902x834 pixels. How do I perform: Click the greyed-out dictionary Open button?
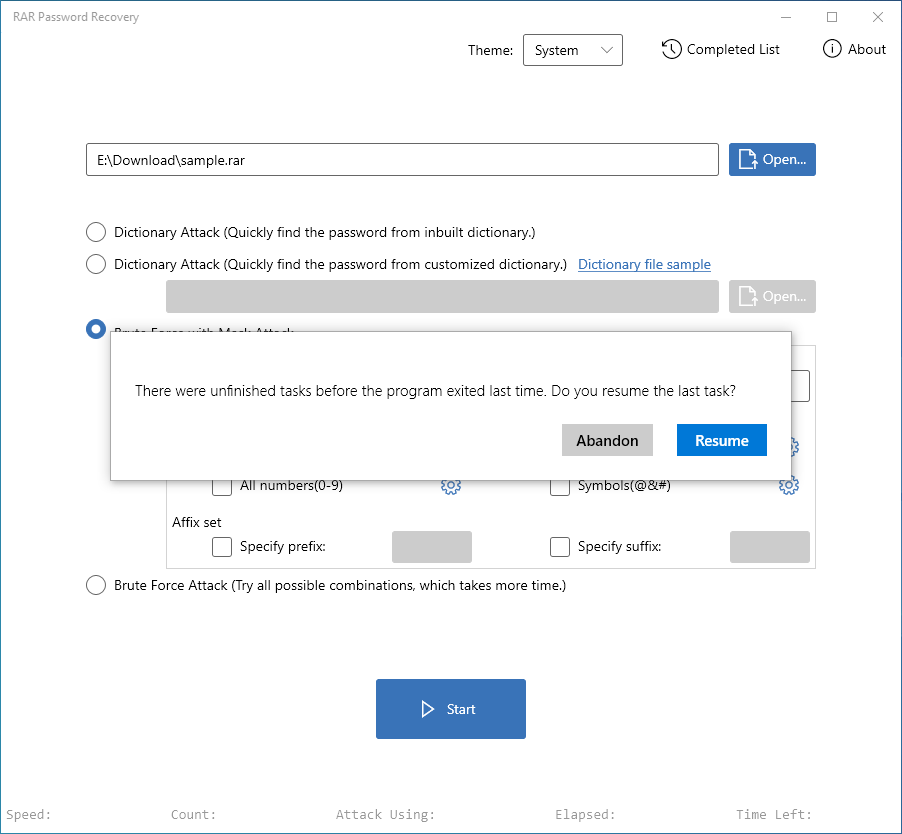772,297
